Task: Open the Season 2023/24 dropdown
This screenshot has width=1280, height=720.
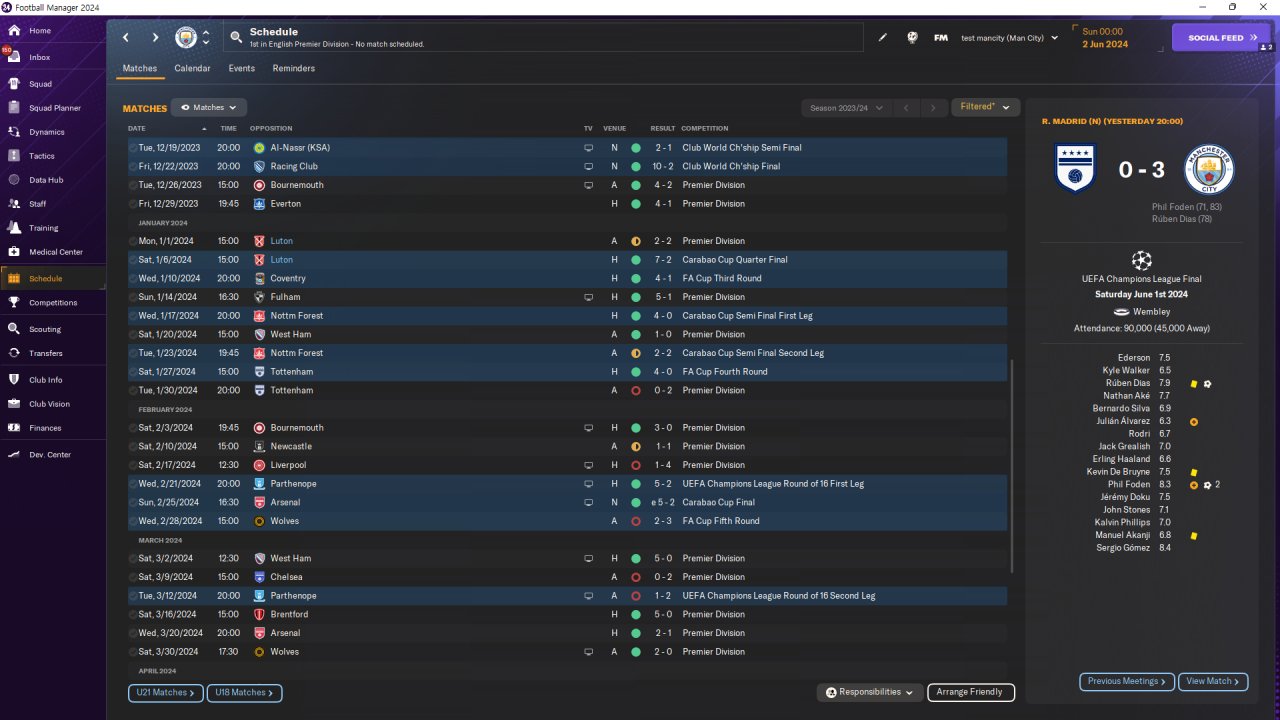Action: [x=844, y=108]
